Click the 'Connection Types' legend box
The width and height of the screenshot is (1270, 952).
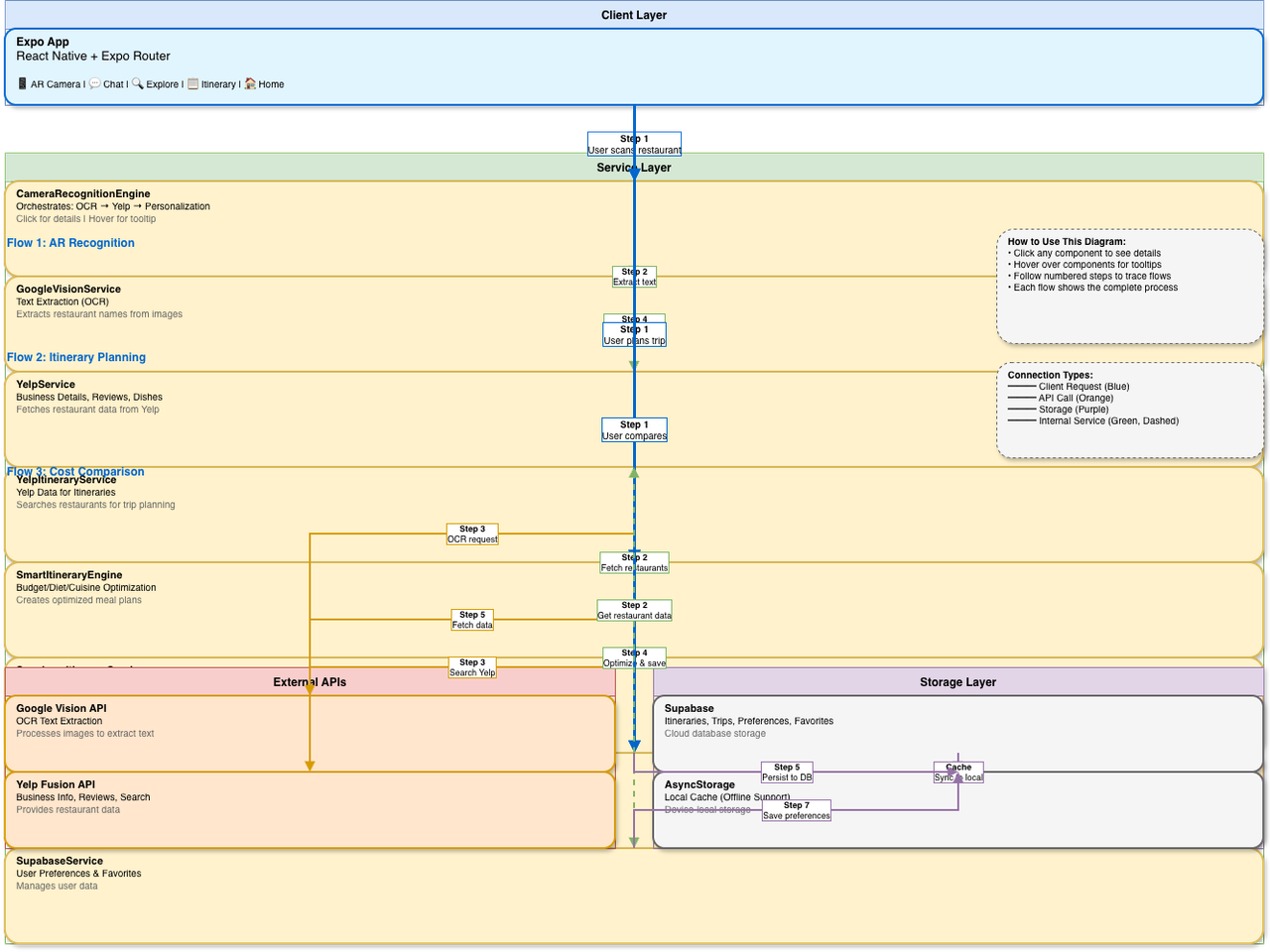1129,410
